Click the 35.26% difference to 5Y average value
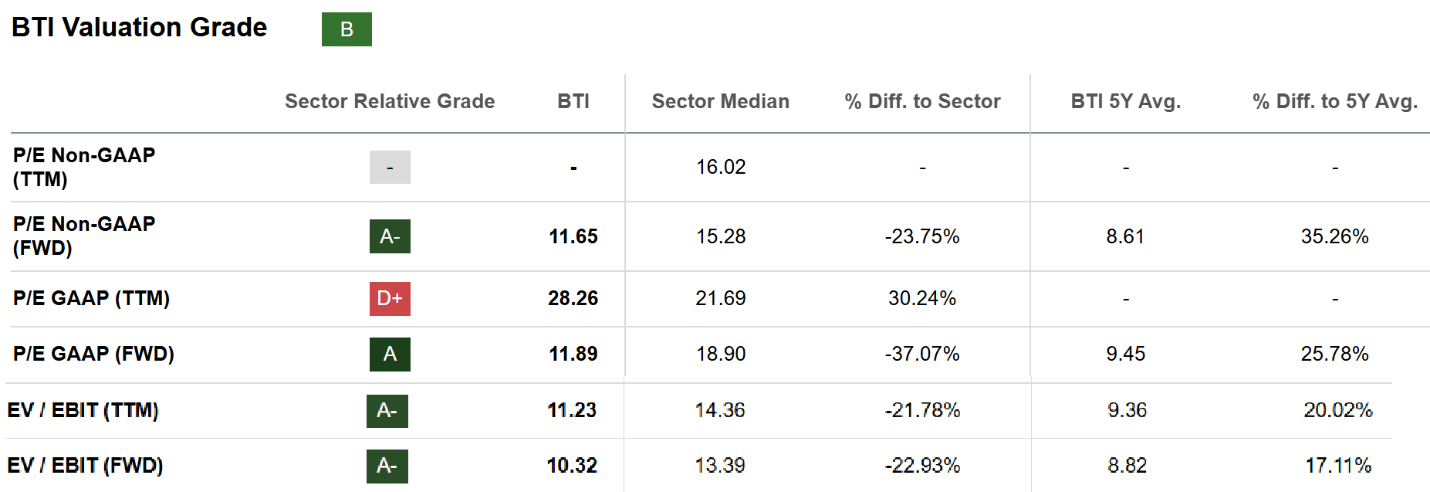The width and height of the screenshot is (1430, 492). [x=1335, y=236]
